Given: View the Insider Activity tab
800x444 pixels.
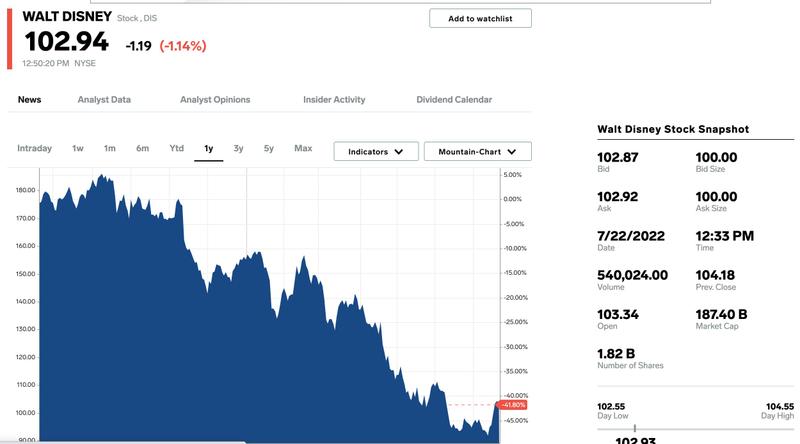Looking at the screenshot, I should (334, 100).
